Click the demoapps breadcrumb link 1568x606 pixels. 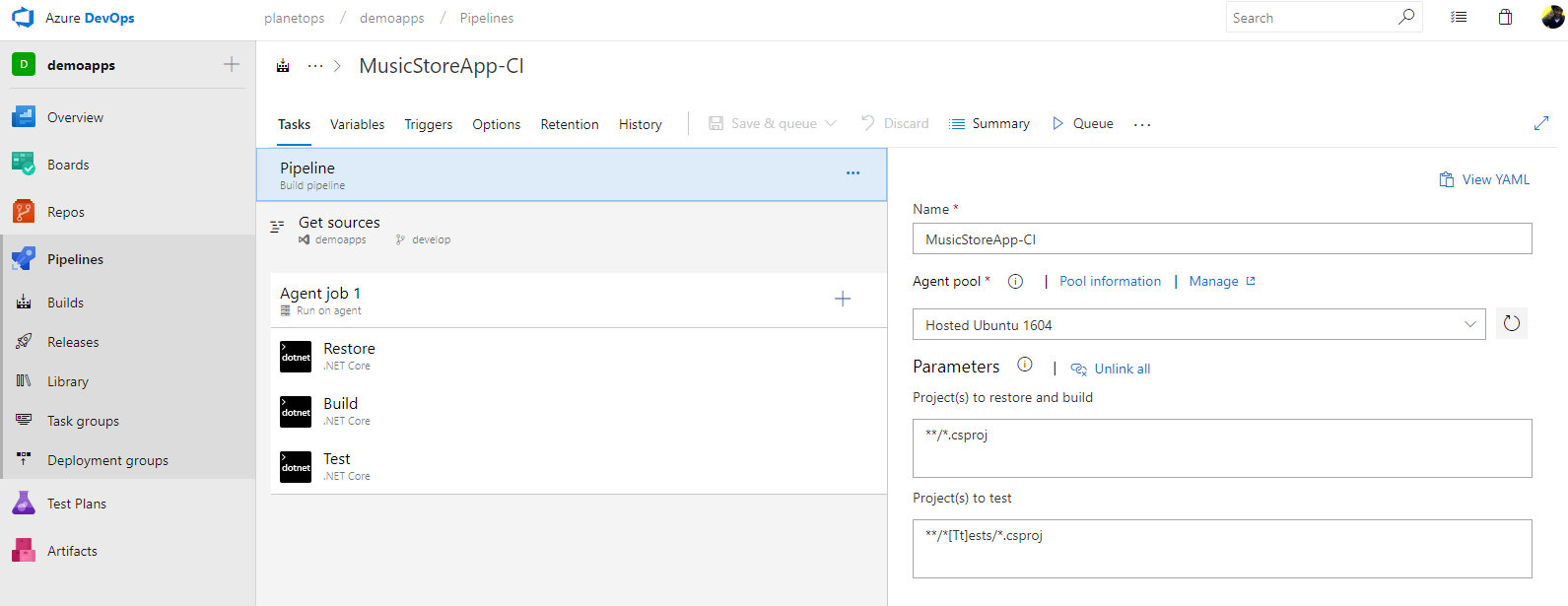[x=392, y=18]
